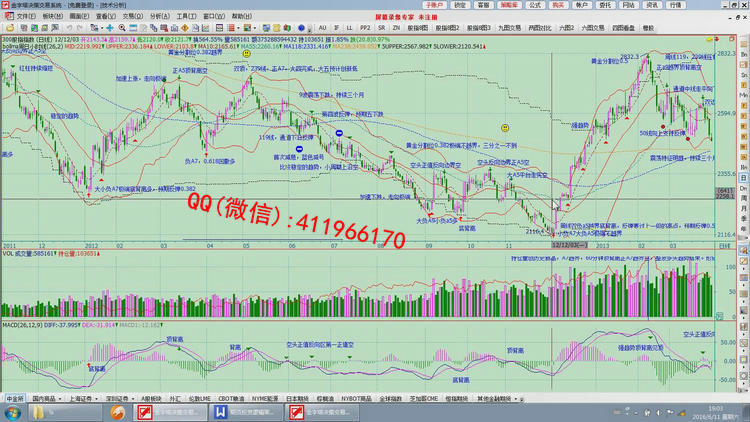Open the 分析(A) menu
750x422 pixels.
(160, 16)
